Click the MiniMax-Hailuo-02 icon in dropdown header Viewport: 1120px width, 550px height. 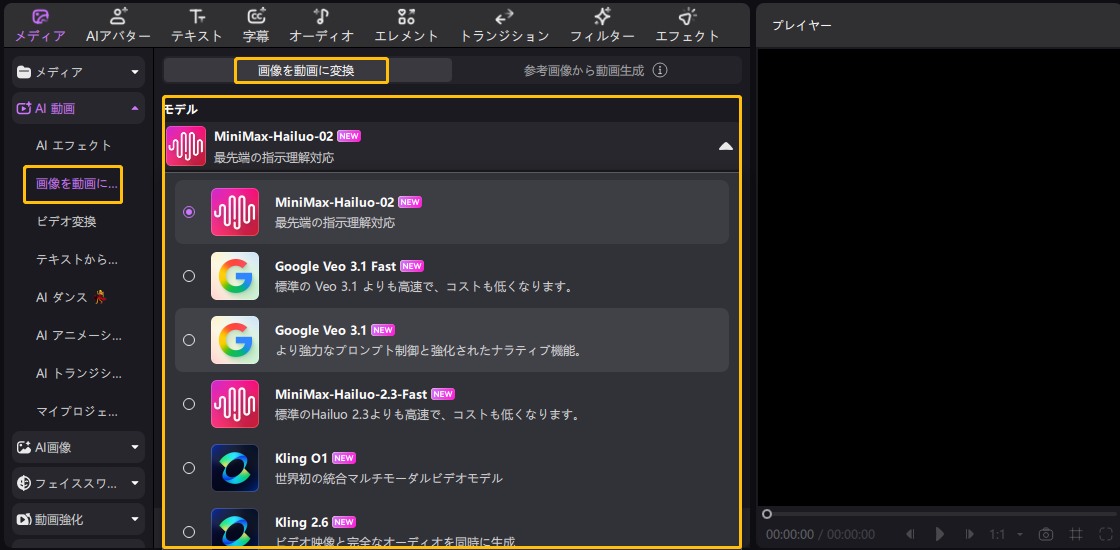click(186, 146)
